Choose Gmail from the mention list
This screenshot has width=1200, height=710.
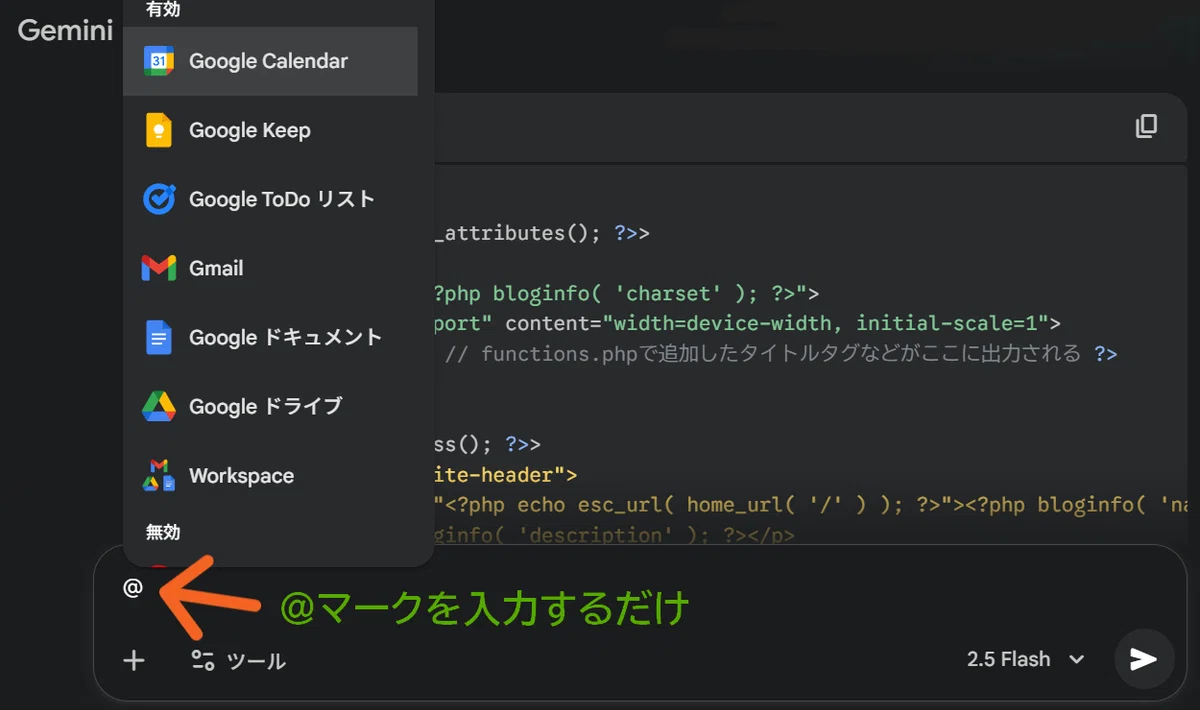(270, 268)
